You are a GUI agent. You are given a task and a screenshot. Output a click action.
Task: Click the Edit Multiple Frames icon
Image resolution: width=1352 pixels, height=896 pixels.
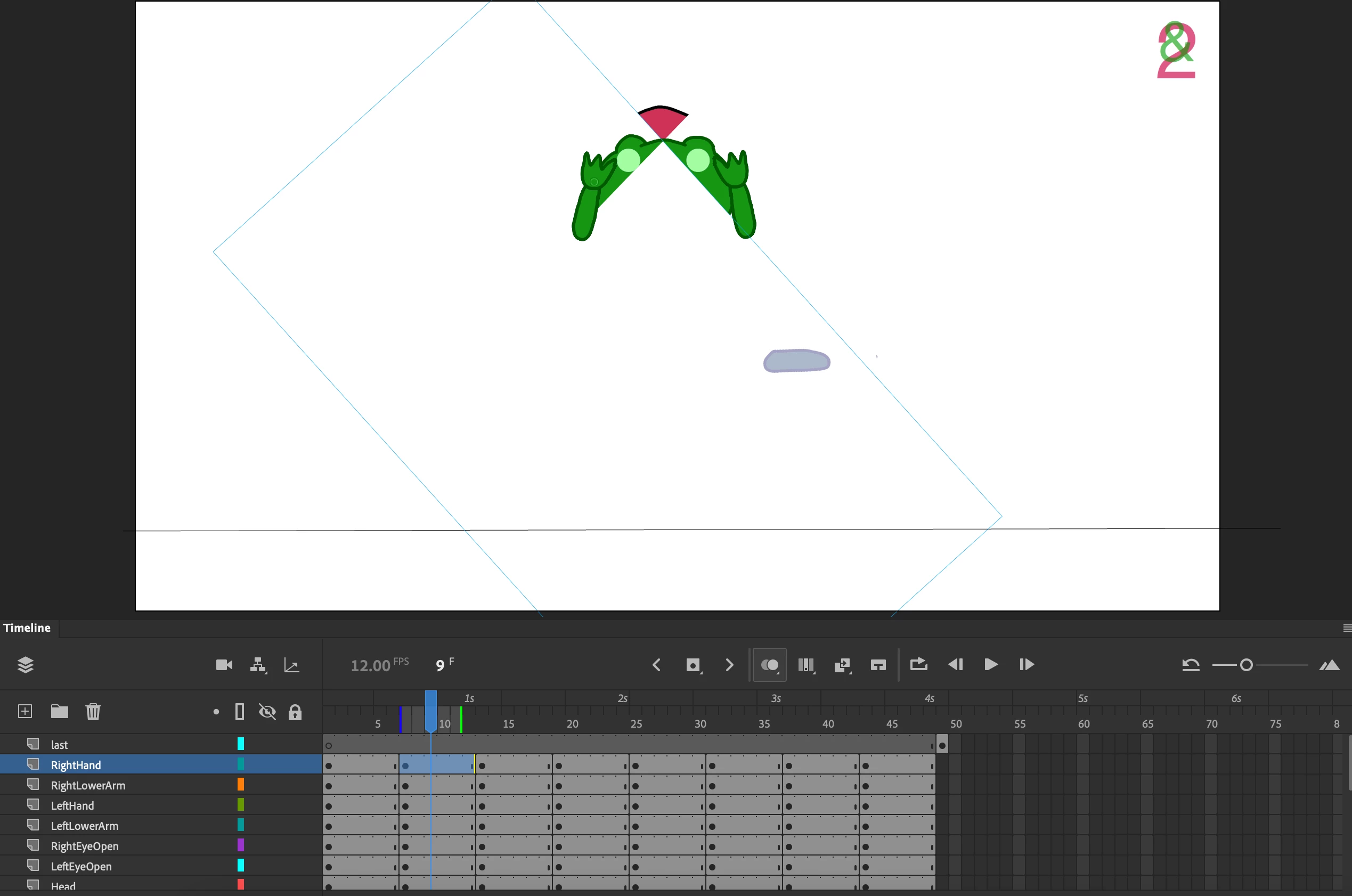(x=806, y=665)
